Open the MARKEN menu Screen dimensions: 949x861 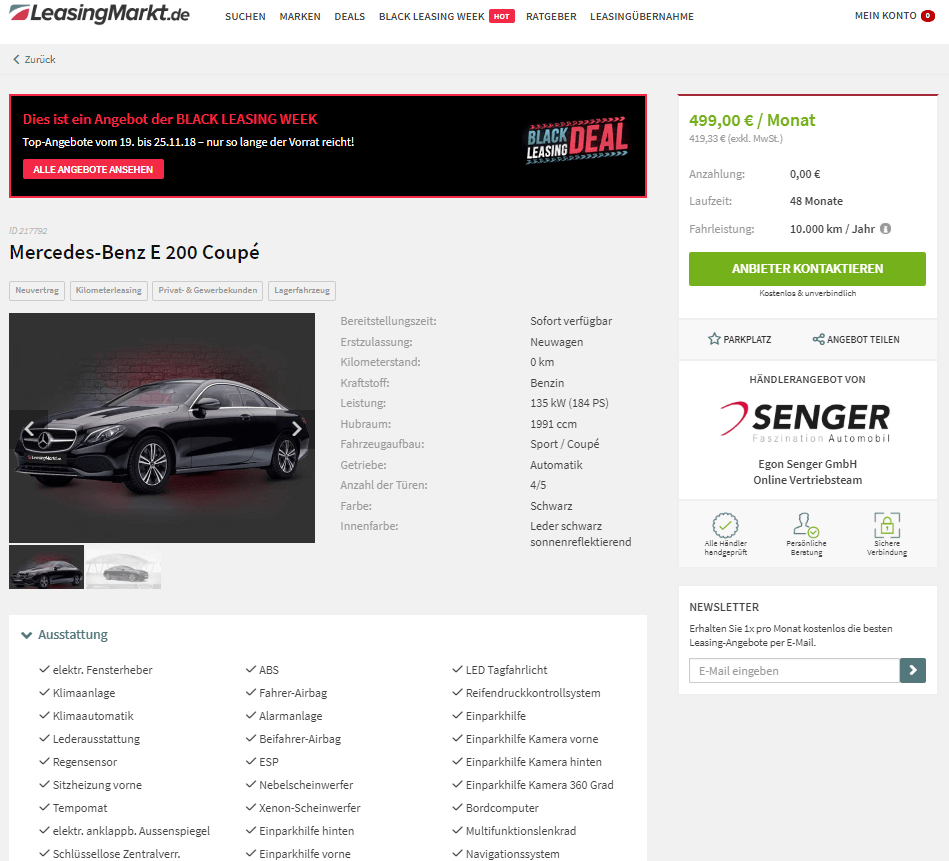(x=300, y=16)
